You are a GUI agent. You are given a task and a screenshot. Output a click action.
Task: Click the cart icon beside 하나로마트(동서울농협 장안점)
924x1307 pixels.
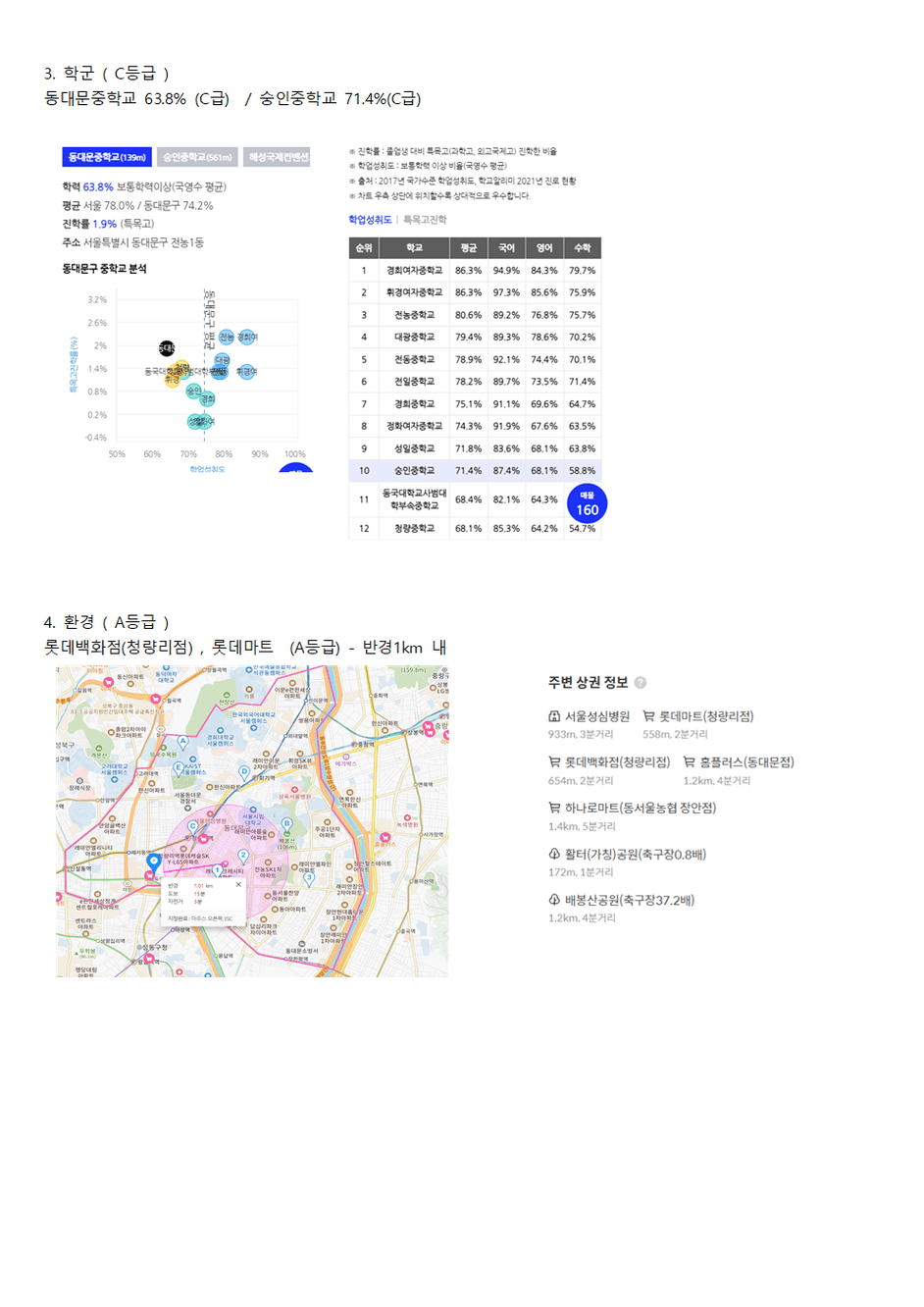coord(554,808)
